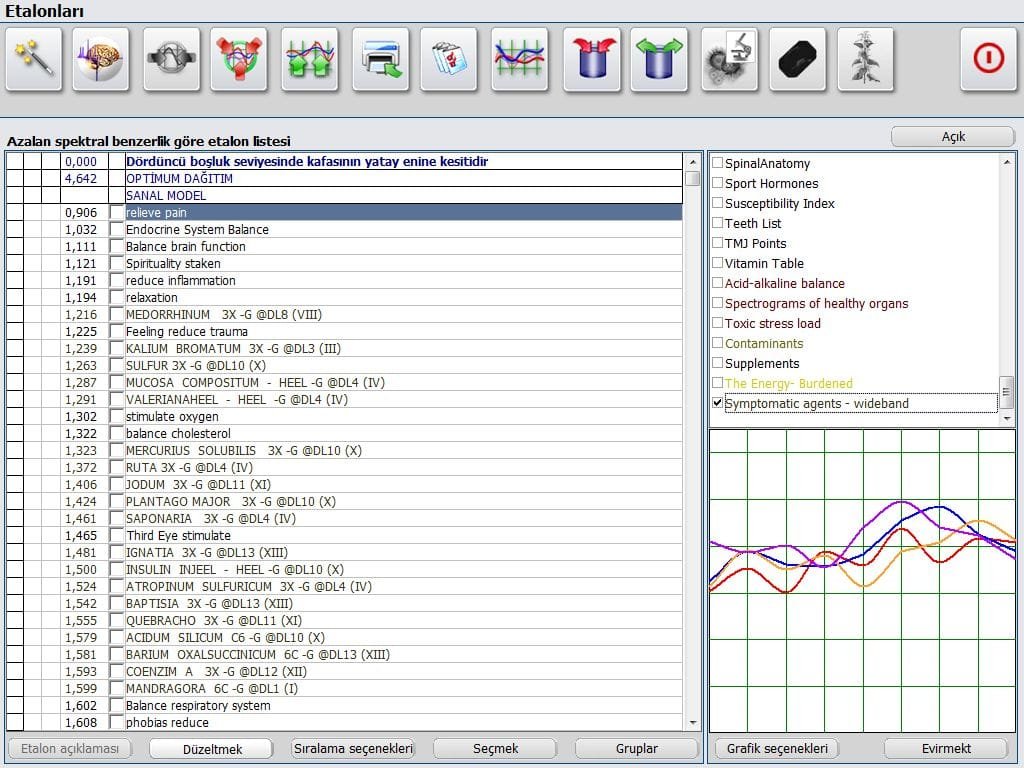1024x768 pixels.
Task: Select the OPTİMUM DAĞITIM row
Action: [x=400, y=179]
